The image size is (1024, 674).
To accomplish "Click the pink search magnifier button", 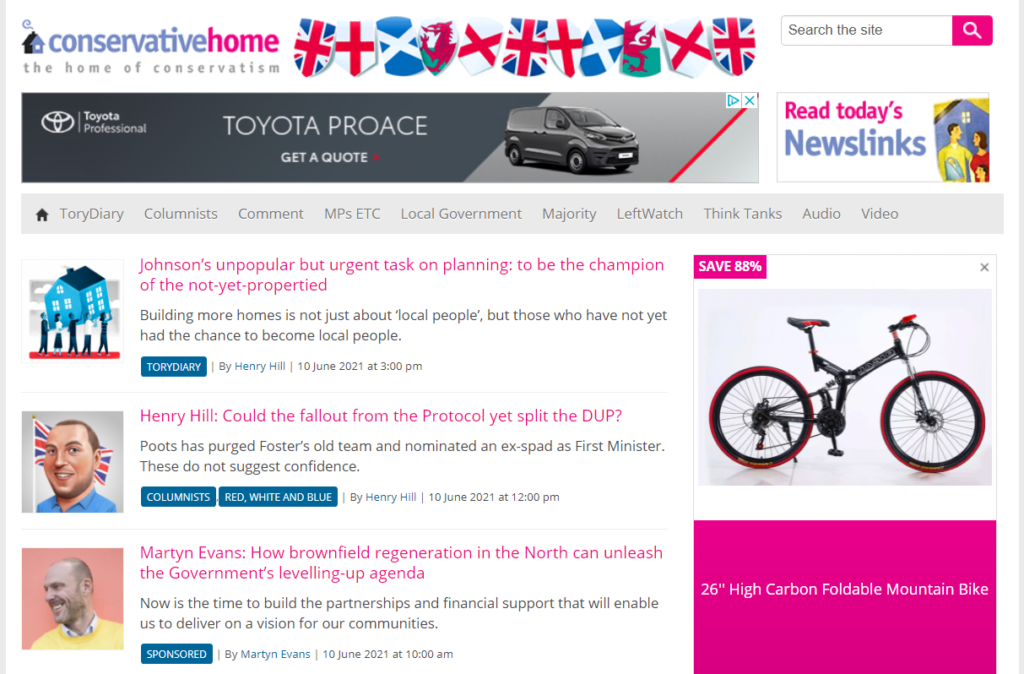I will click(x=972, y=31).
